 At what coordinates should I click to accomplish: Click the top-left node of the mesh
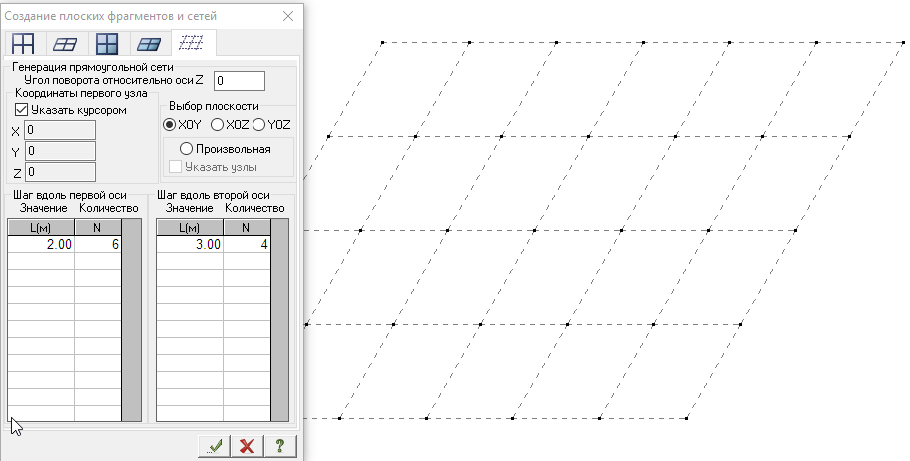[382, 42]
